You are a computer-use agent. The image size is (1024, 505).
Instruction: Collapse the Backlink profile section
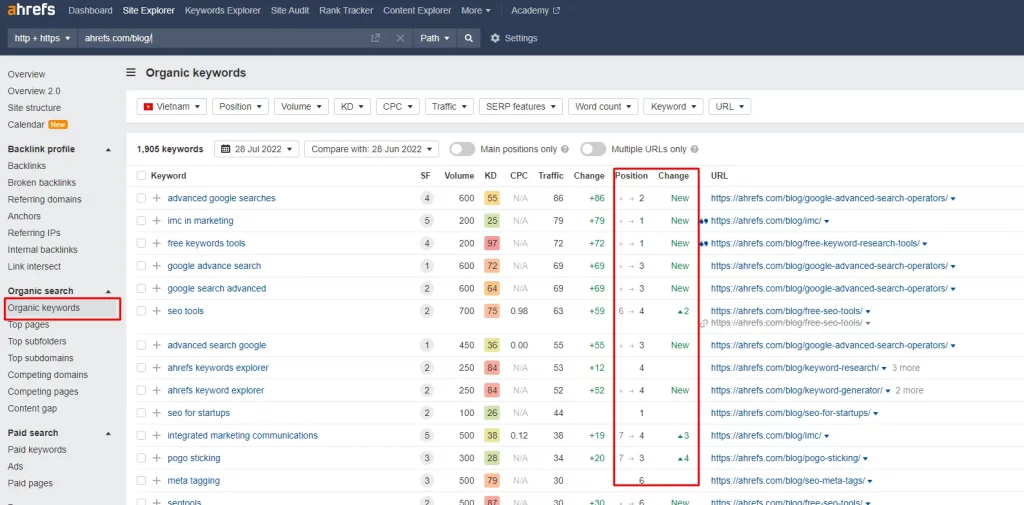(108, 150)
